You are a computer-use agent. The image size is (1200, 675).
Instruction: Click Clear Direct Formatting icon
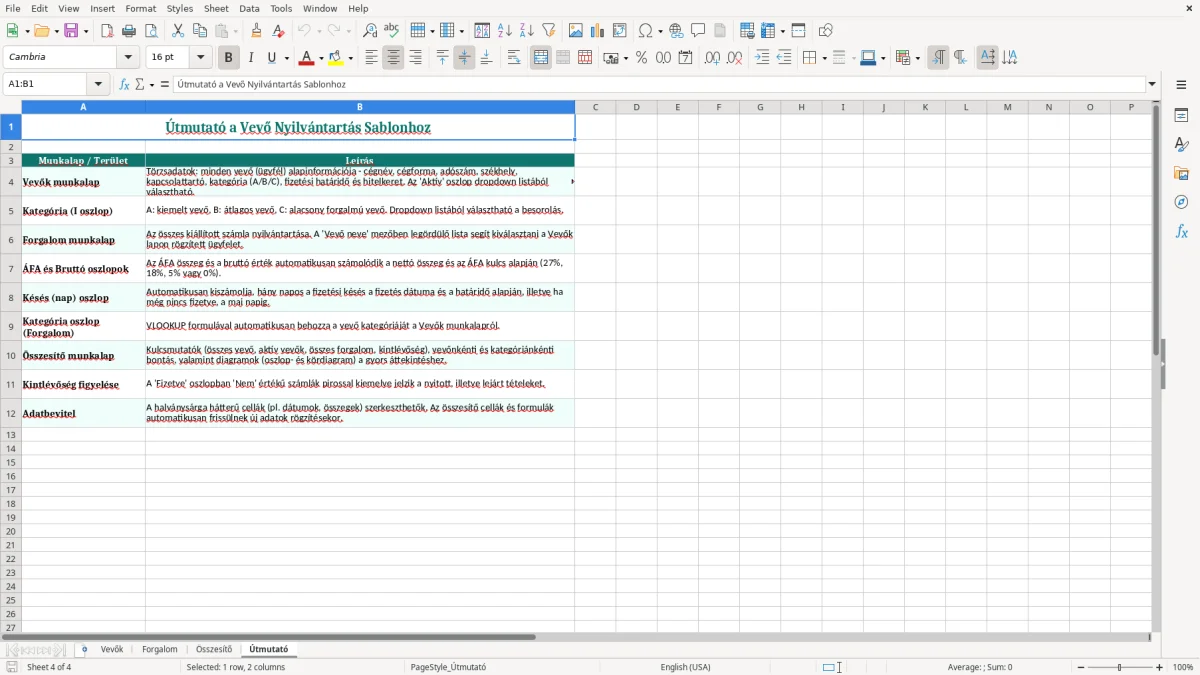(278, 31)
